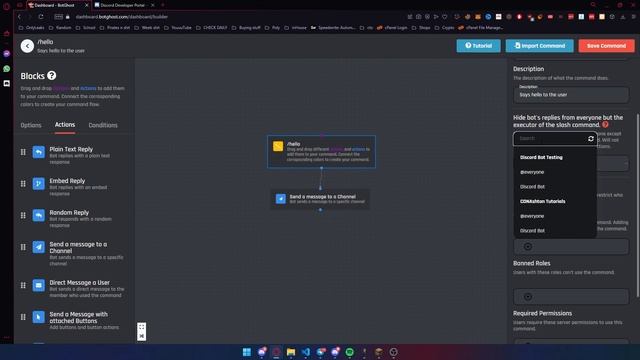Click the snapshot camera icon in address bar
This screenshot has height=360, width=640.
click(x=419, y=17)
